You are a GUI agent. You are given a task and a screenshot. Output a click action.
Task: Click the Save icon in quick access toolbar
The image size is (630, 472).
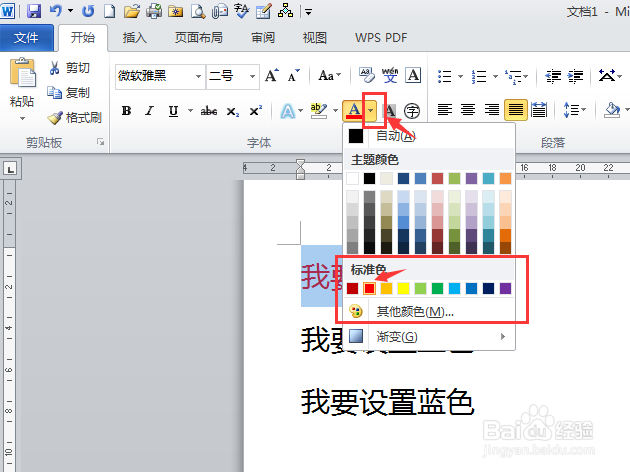34,11
